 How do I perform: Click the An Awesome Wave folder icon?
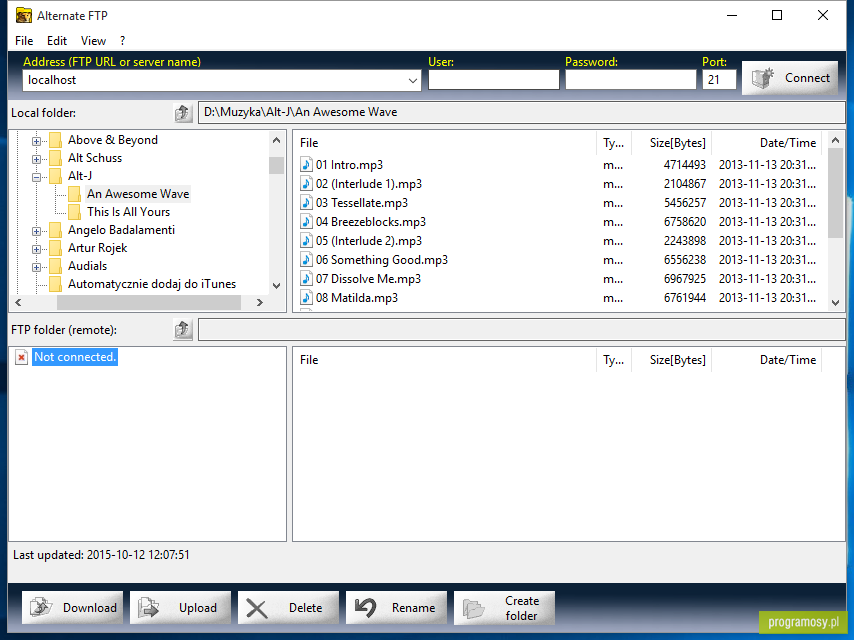(75, 194)
